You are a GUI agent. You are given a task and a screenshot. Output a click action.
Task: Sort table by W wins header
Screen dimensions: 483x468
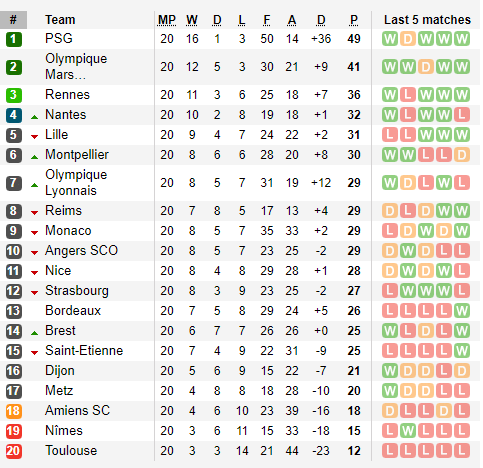192,20
